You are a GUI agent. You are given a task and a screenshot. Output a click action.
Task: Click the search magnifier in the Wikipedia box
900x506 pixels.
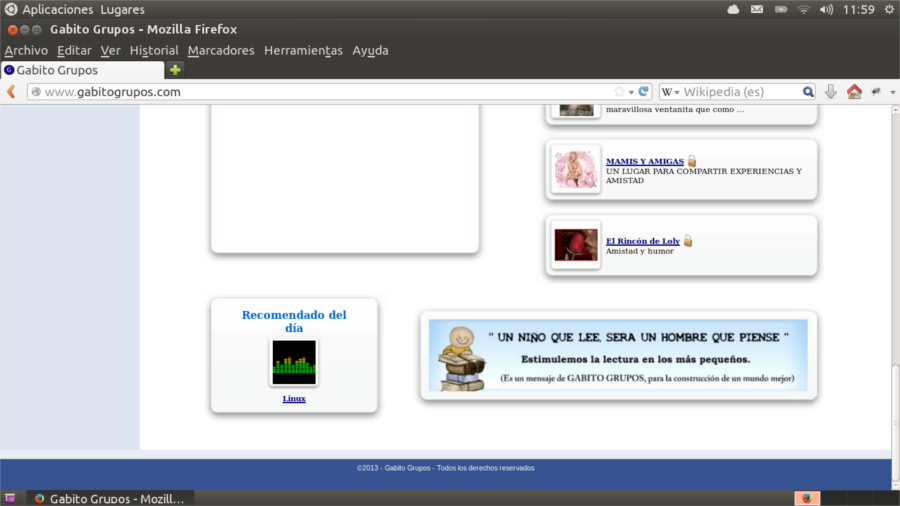[x=808, y=92]
